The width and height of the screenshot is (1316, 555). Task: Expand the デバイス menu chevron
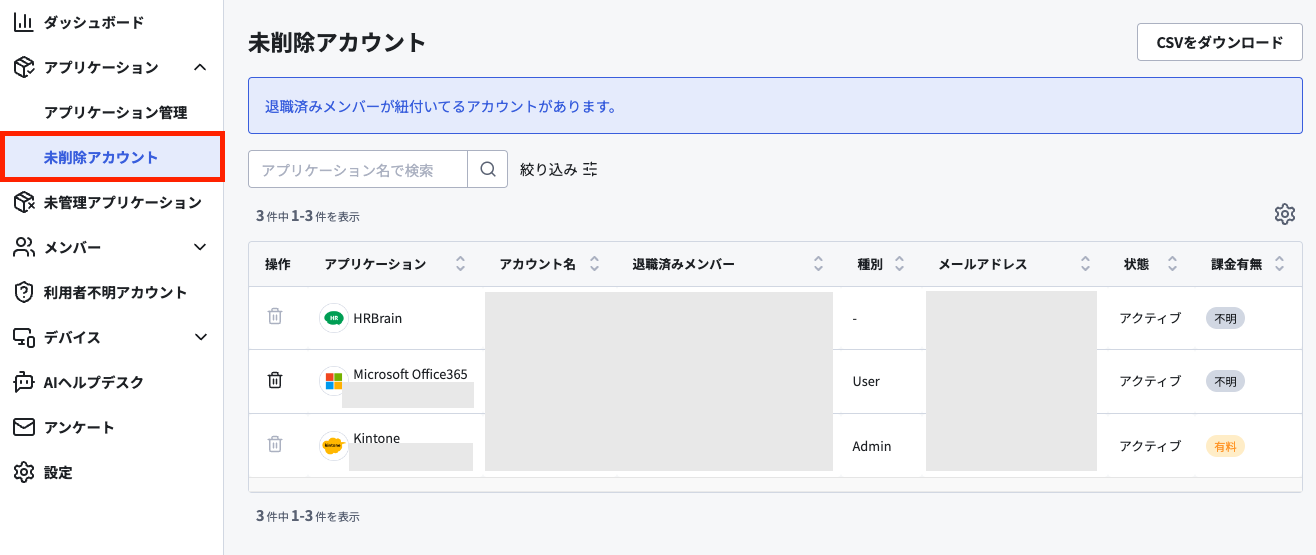tap(200, 337)
